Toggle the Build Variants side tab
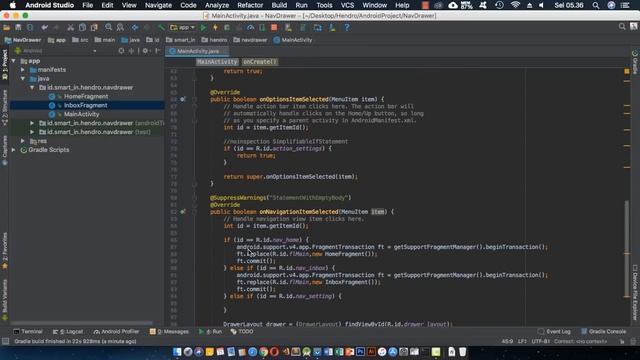Image resolution: width=640 pixels, height=360 pixels. pyautogui.click(x=5, y=300)
